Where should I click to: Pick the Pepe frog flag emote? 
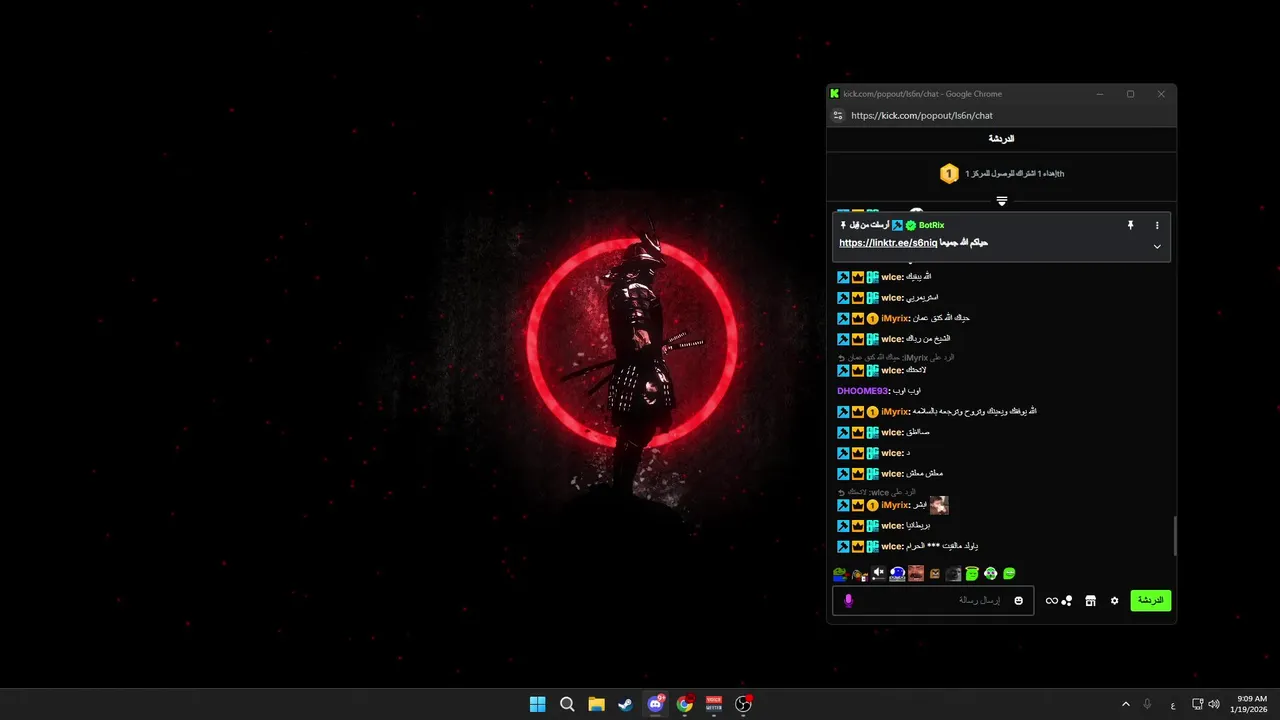[840, 574]
